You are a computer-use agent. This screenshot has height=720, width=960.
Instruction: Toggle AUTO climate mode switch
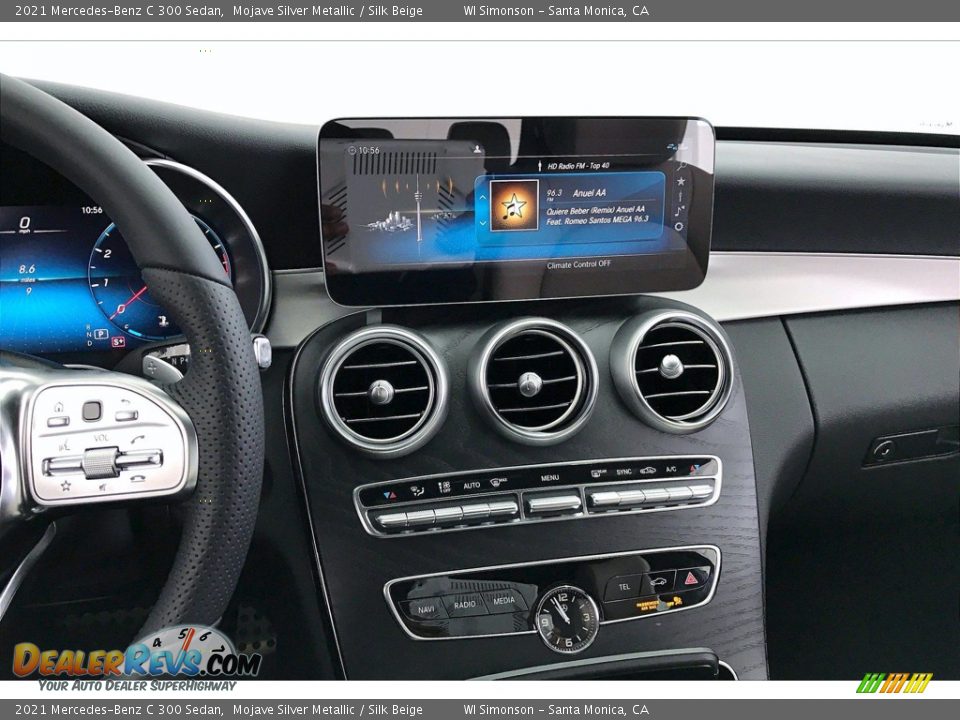click(472, 510)
